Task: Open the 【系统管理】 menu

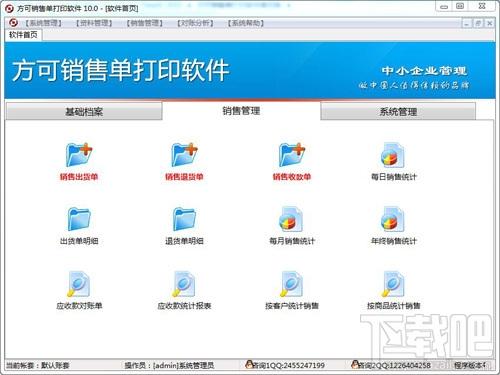Action: pyautogui.click(x=44, y=23)
